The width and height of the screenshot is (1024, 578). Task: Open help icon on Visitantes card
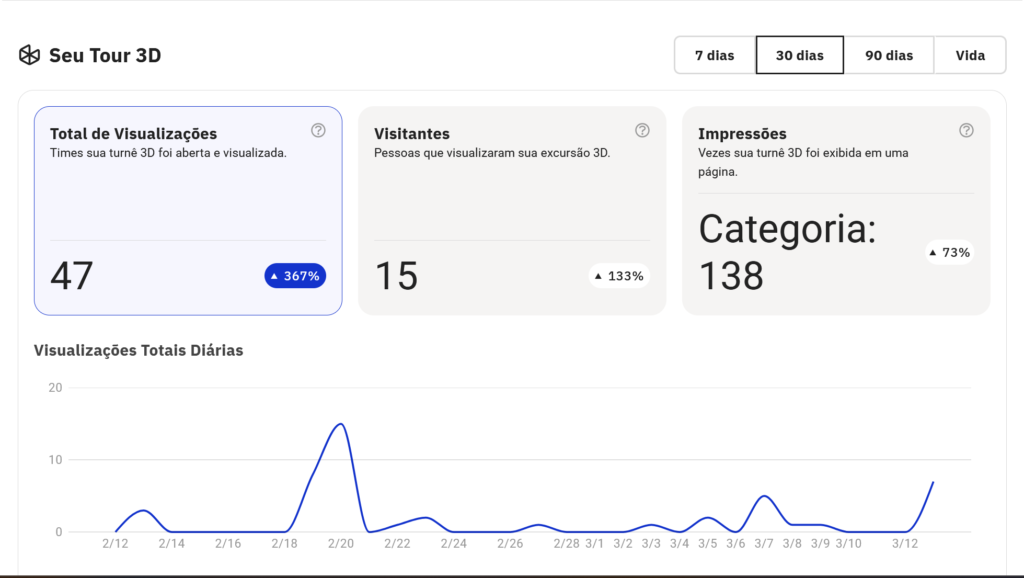tap(642, 130)
